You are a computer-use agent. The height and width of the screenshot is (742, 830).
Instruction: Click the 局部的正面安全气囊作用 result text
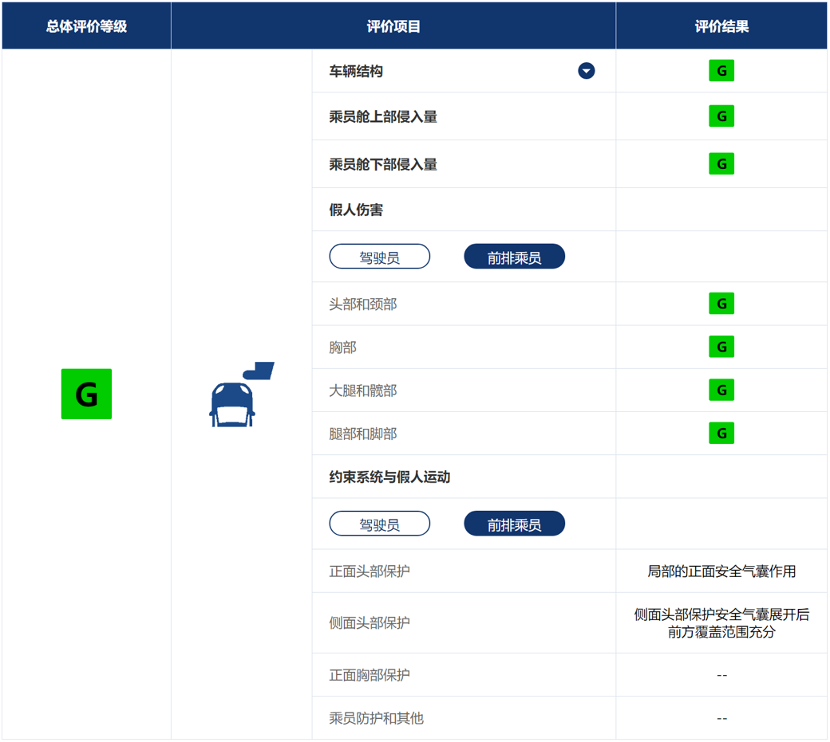pyautogui.click(x=721, y=571)
